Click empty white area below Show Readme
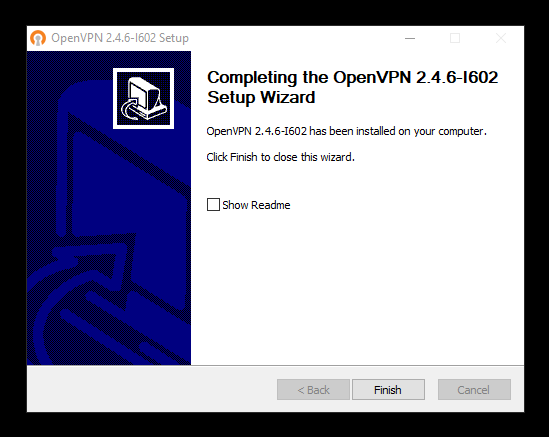Screen dimensions: 549x437 [x=357, y=287]
